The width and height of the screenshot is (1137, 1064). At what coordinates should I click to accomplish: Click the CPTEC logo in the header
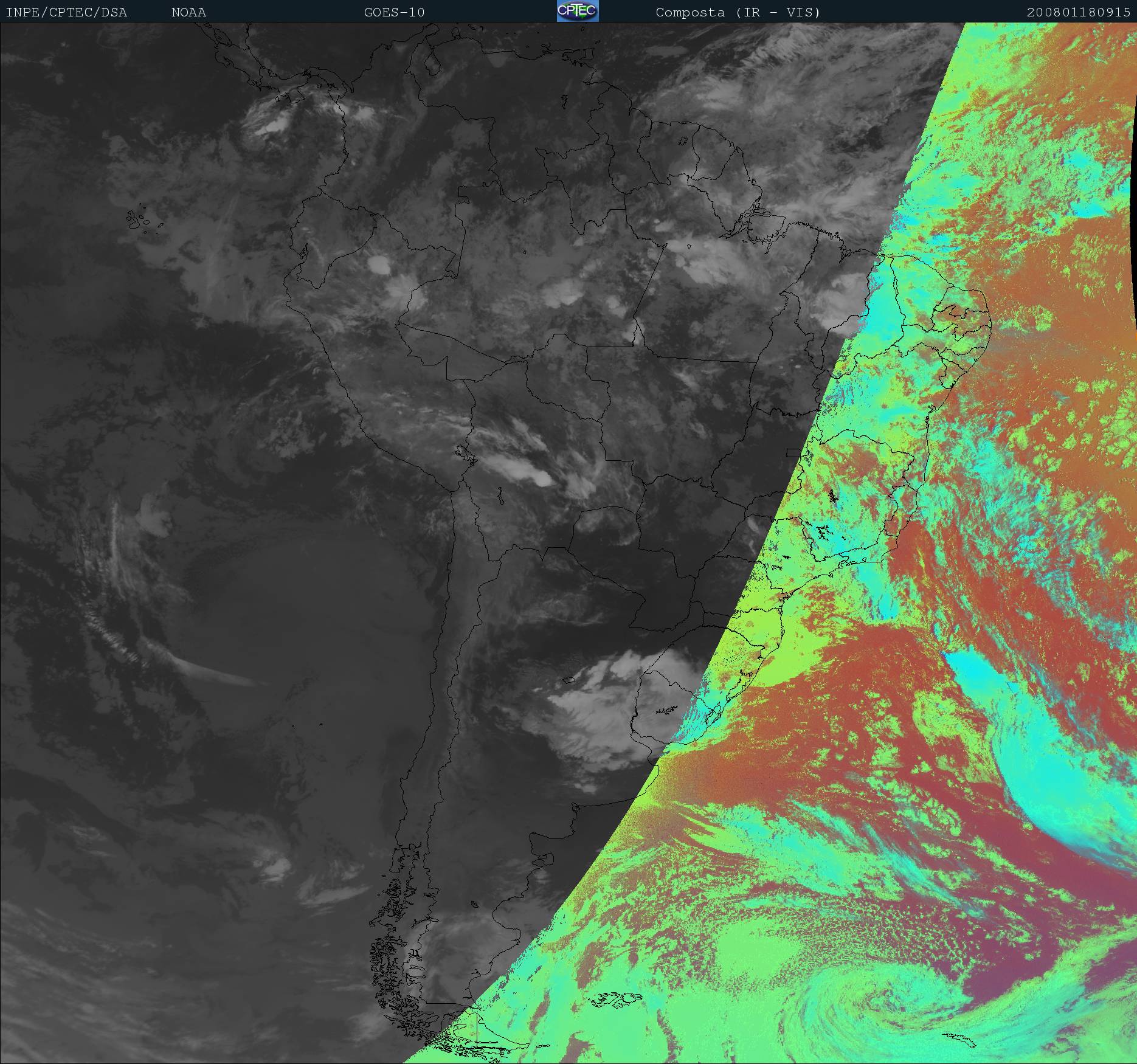tap(578, 11)
